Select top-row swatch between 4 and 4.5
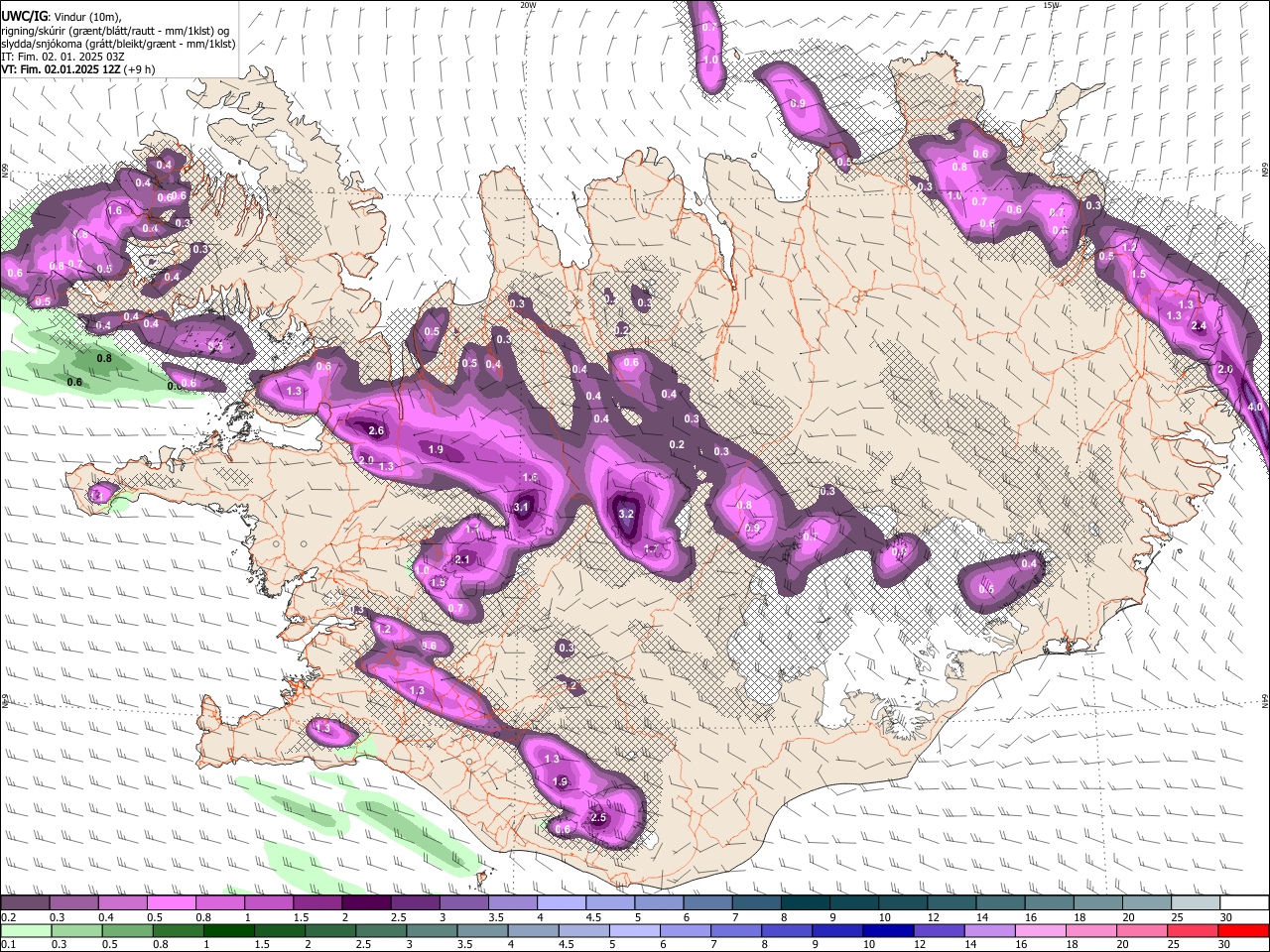The image size is (1270, 952). 562,903
